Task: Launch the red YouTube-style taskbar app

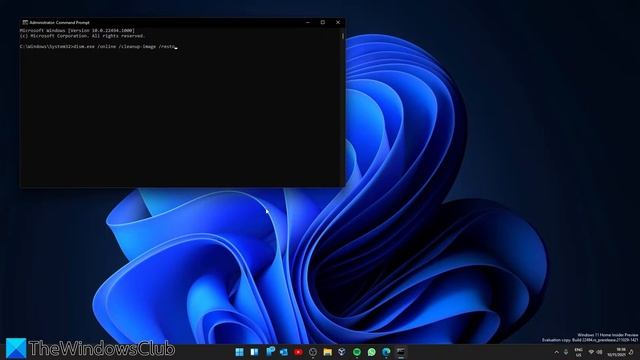Action: click(x=298, y=352)
